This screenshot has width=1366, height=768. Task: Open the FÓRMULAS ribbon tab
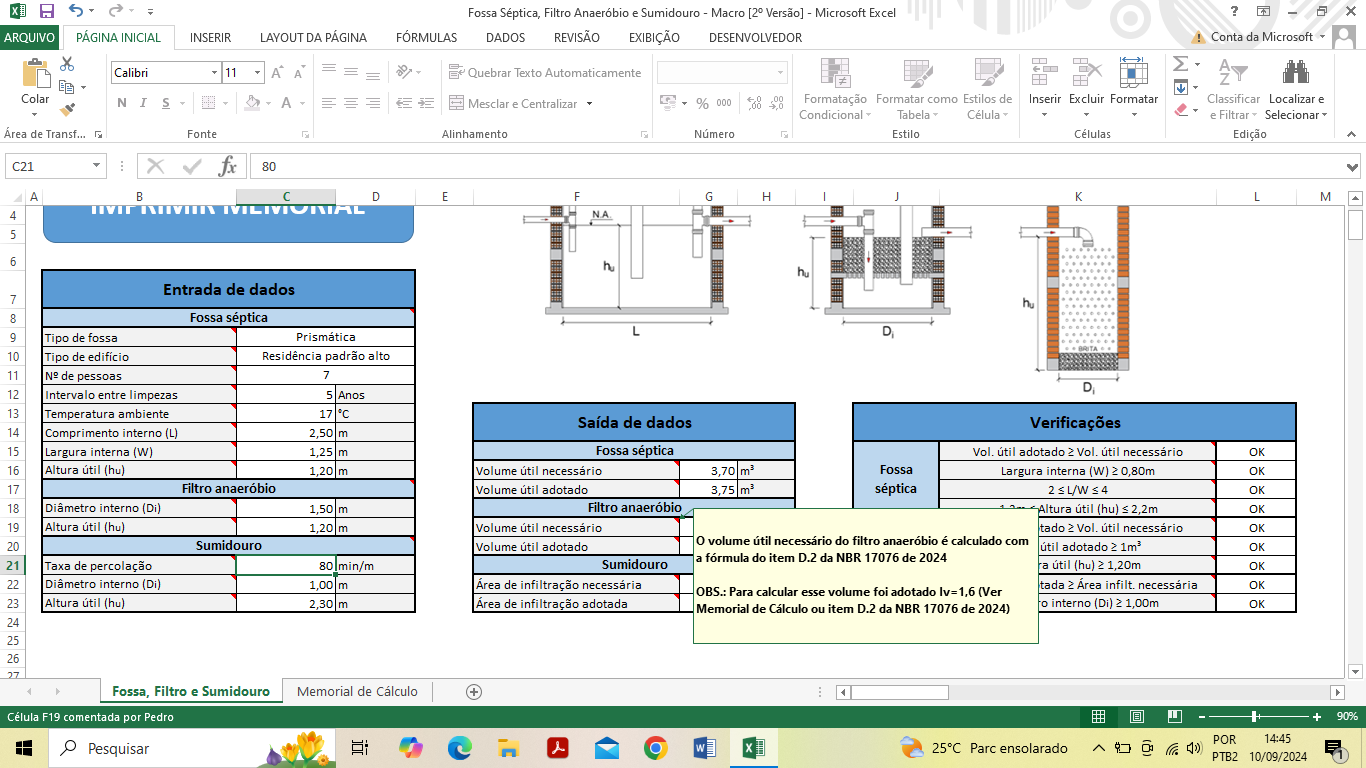pos(426,38)
